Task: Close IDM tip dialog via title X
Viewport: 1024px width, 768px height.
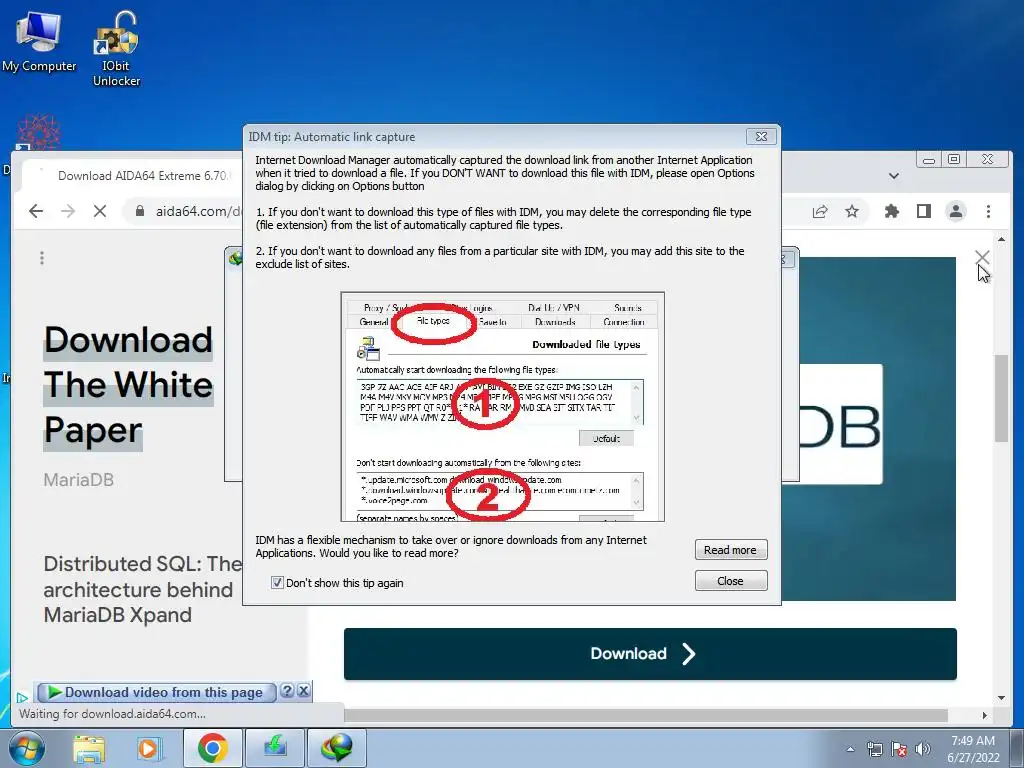Action: point(761,136)
